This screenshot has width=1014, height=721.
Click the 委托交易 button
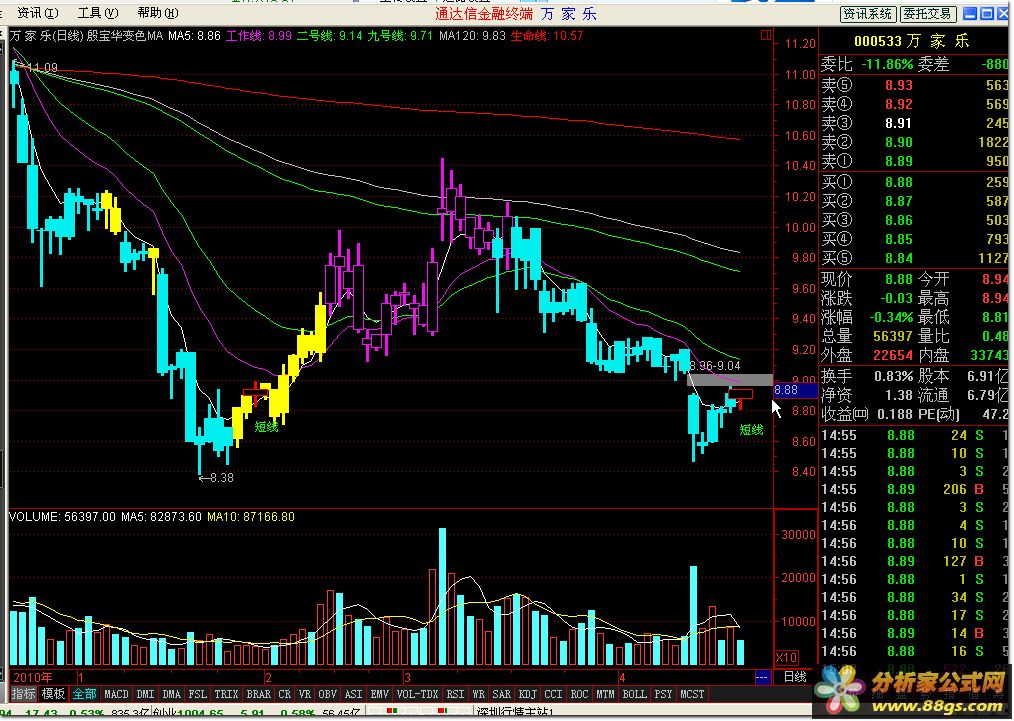(x=927, y=14)
